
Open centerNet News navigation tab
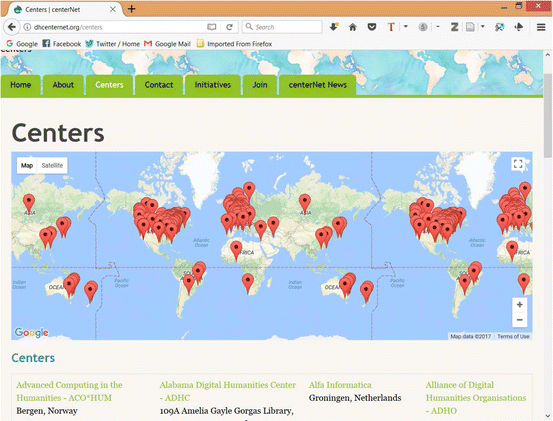pyautogui.click(x=317, y=85)
